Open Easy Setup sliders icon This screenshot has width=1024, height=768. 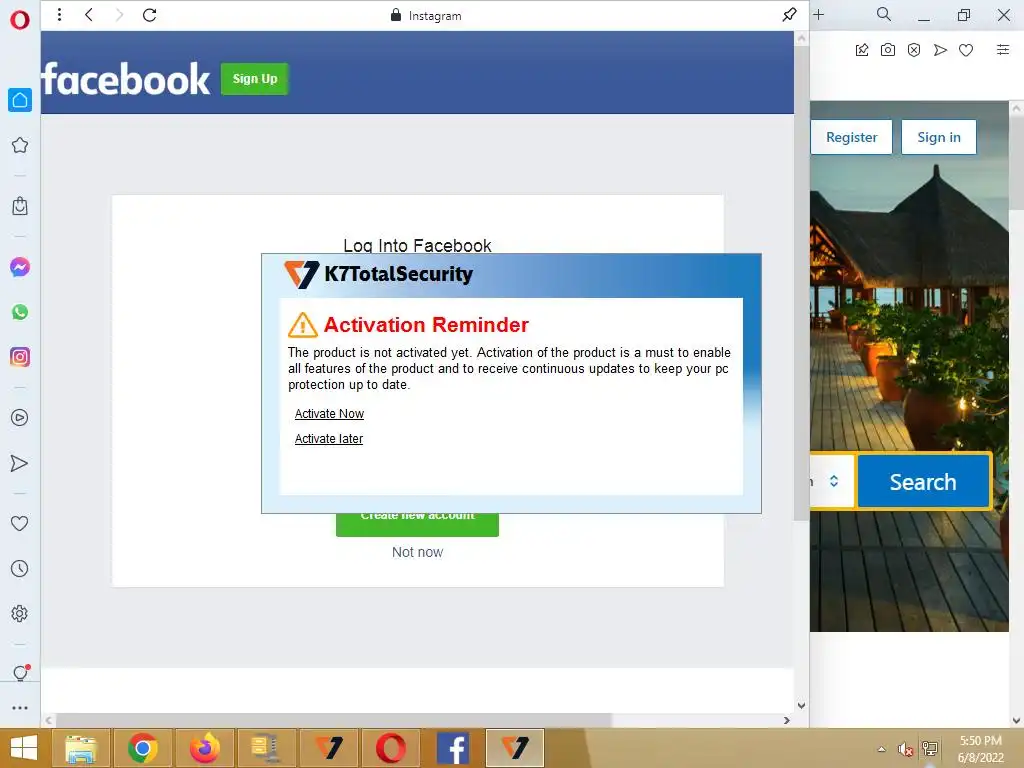pos(1003,50)
